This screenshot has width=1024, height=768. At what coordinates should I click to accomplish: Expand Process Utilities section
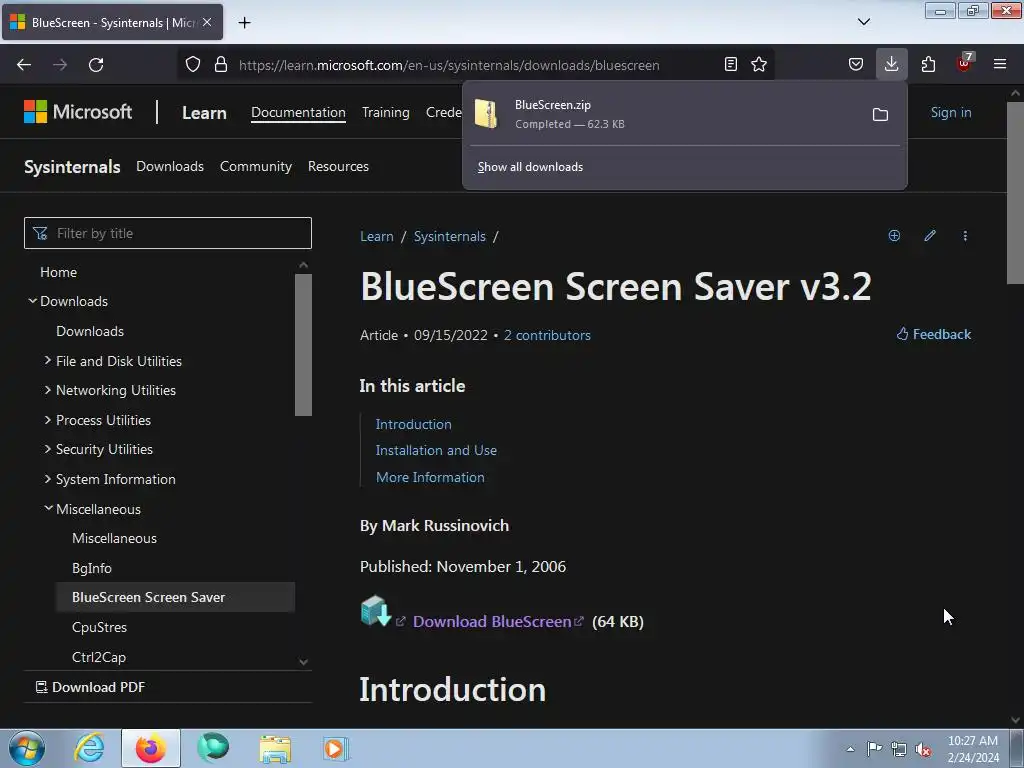(48, 420)
